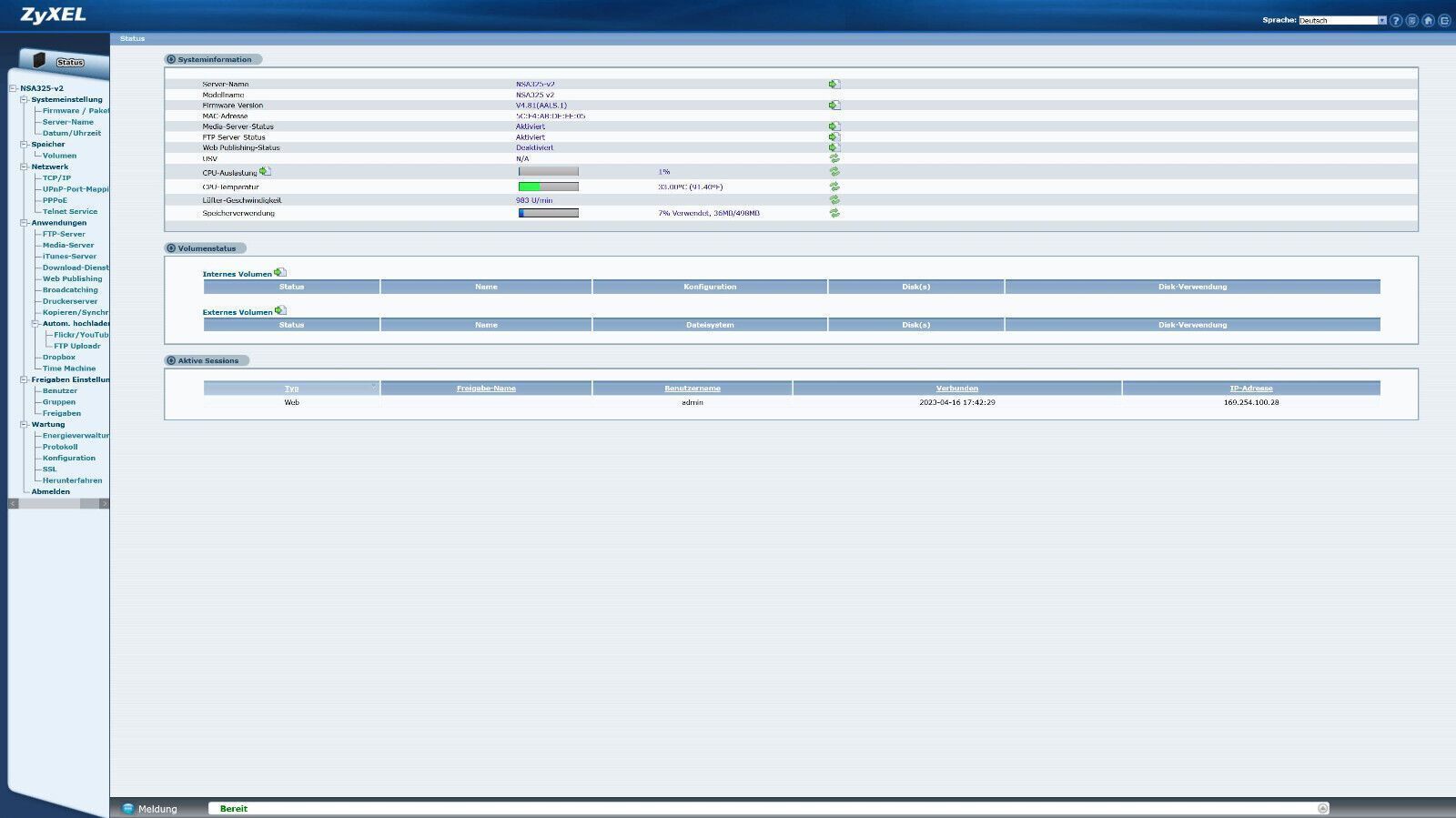Open icon next to CPU-Auslastung label
This screenshot has height=818, width=1456.
tap(265, 171)
